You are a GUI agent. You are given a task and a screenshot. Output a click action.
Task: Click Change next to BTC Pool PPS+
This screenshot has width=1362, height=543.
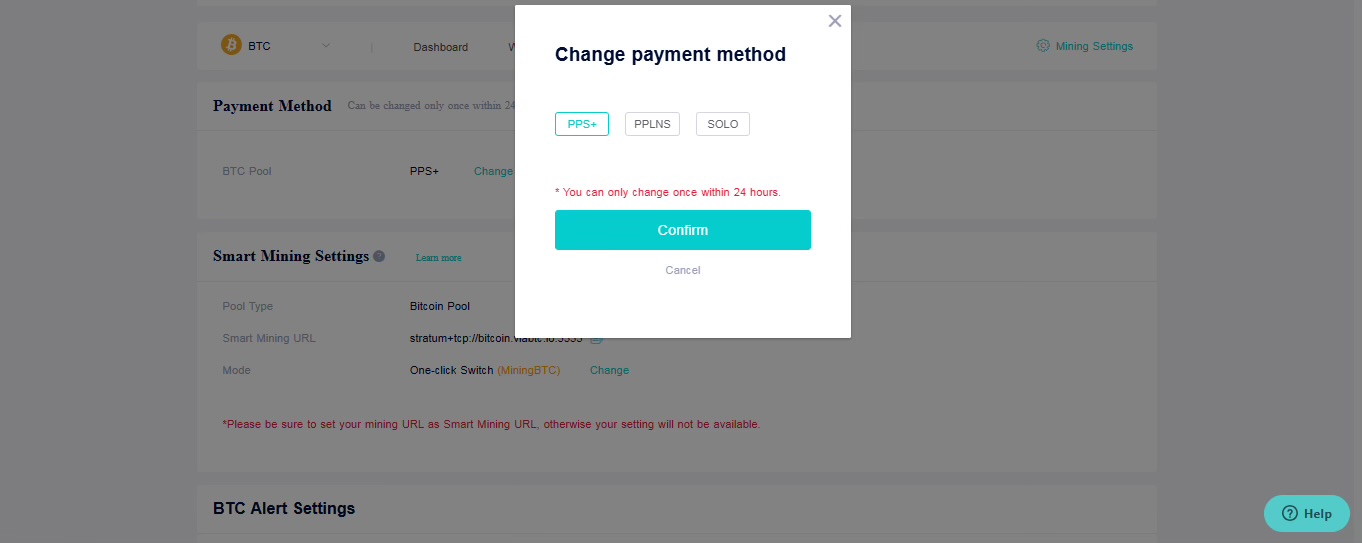[x=492, y=171]
